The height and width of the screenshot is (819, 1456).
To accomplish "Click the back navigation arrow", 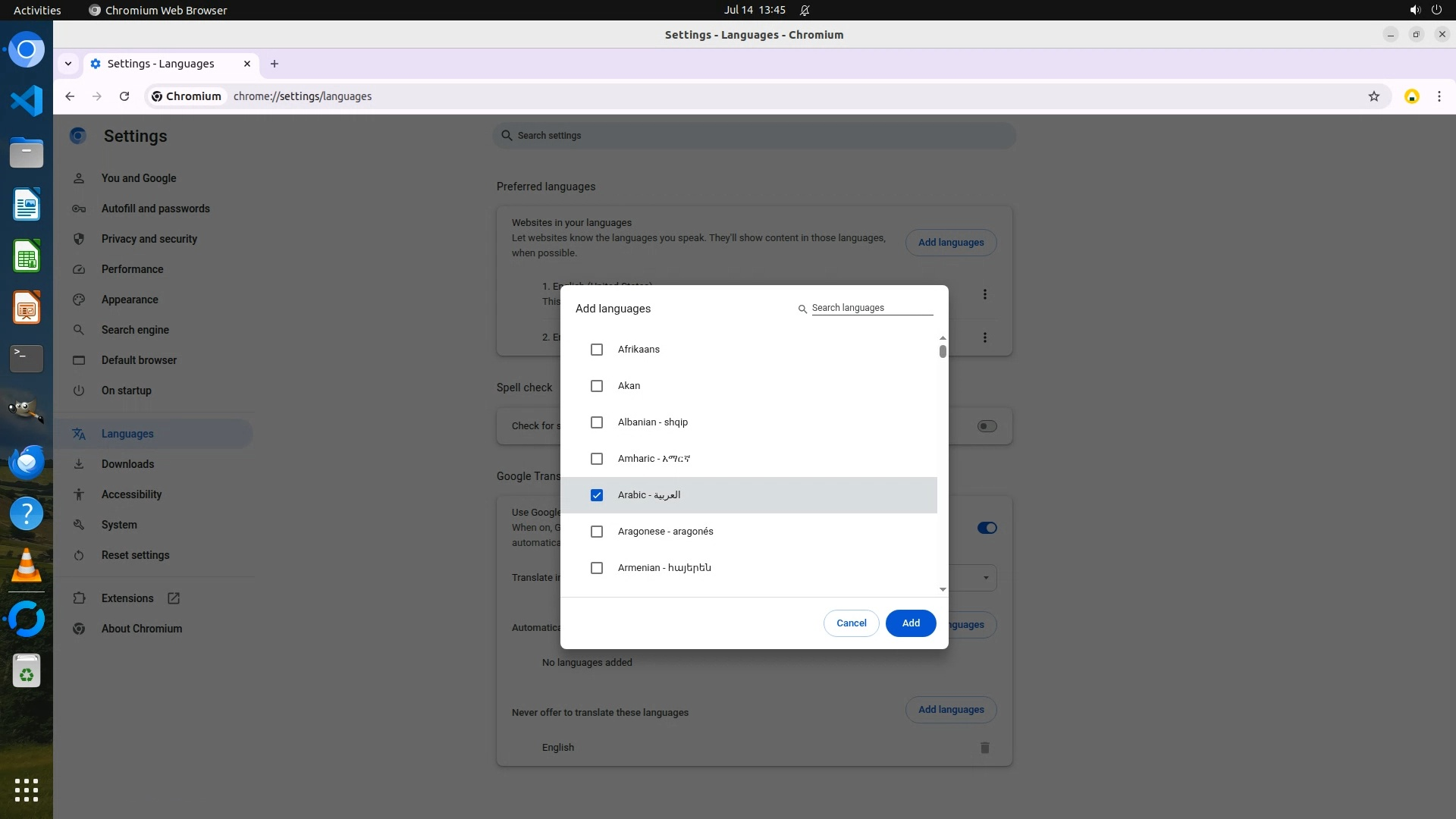I will click(70, 96).
